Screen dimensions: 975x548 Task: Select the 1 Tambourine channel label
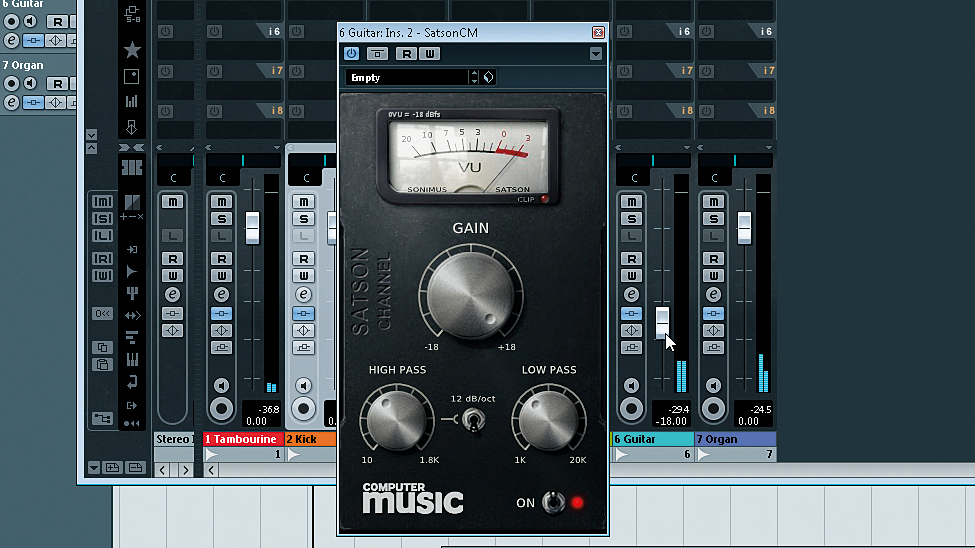tap(243, 439)
